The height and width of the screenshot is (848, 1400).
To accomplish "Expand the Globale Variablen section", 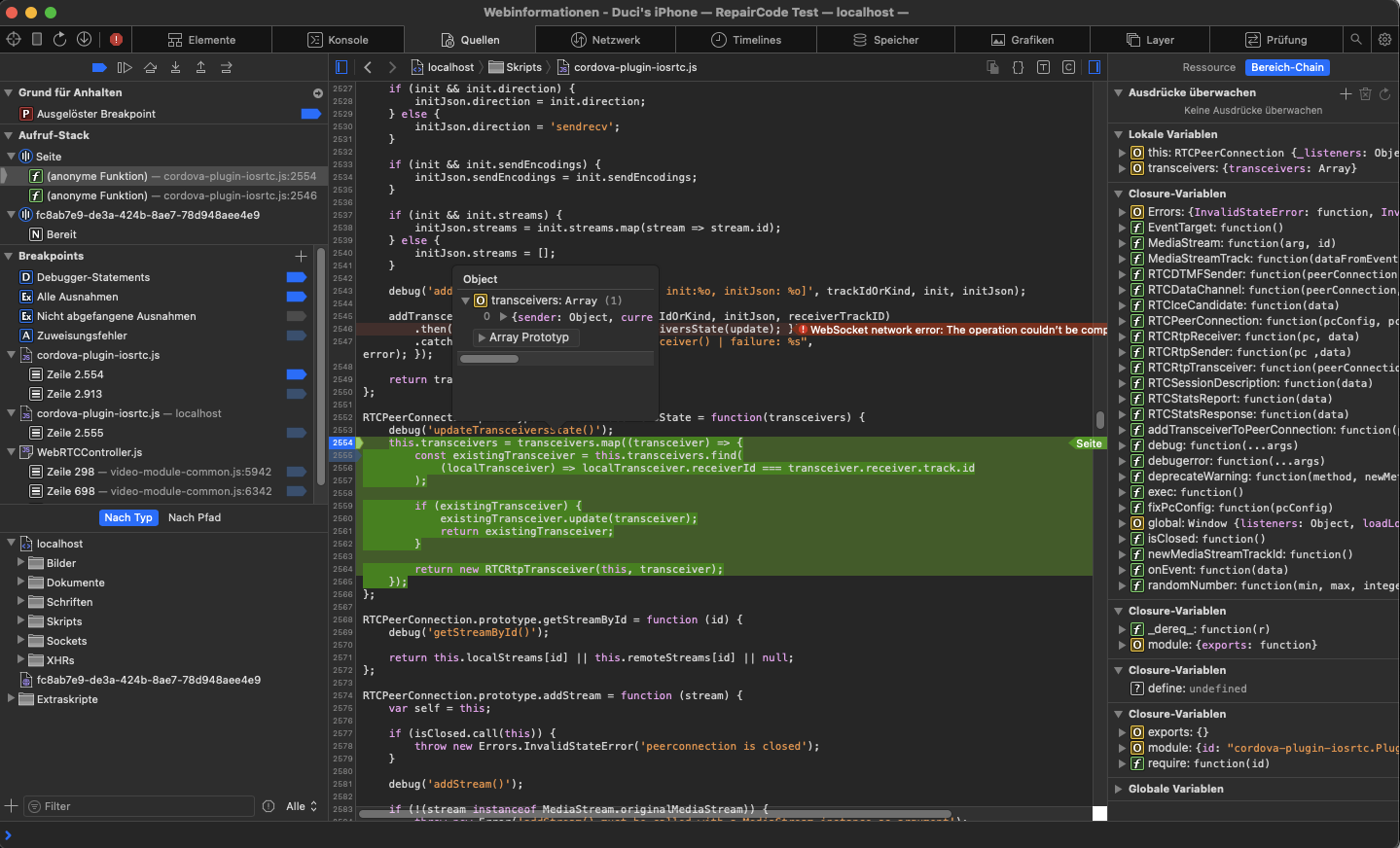I will pyautogui.click(x=1118, y=789).
